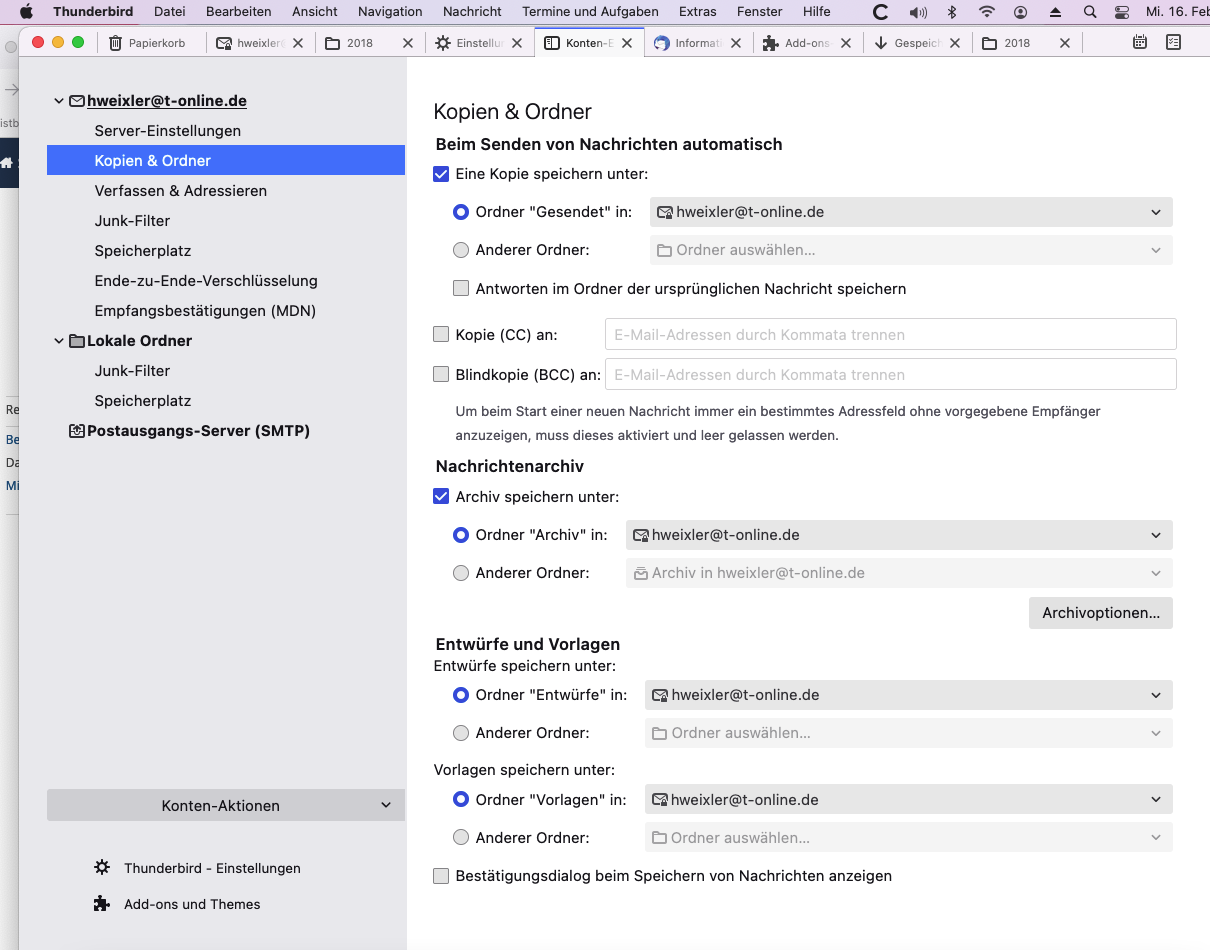Open the Nachricht menu in menu bar
Viewport: 1210px width, 950px height.
472,12
